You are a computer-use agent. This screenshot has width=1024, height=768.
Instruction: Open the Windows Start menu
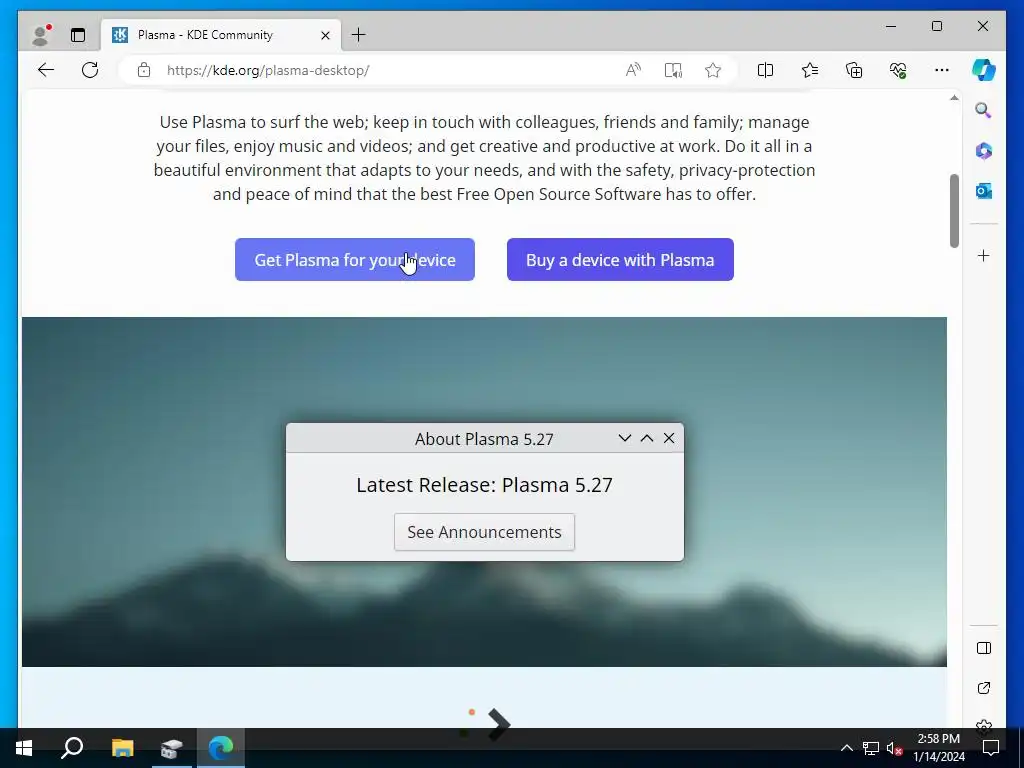pos(24,748)
